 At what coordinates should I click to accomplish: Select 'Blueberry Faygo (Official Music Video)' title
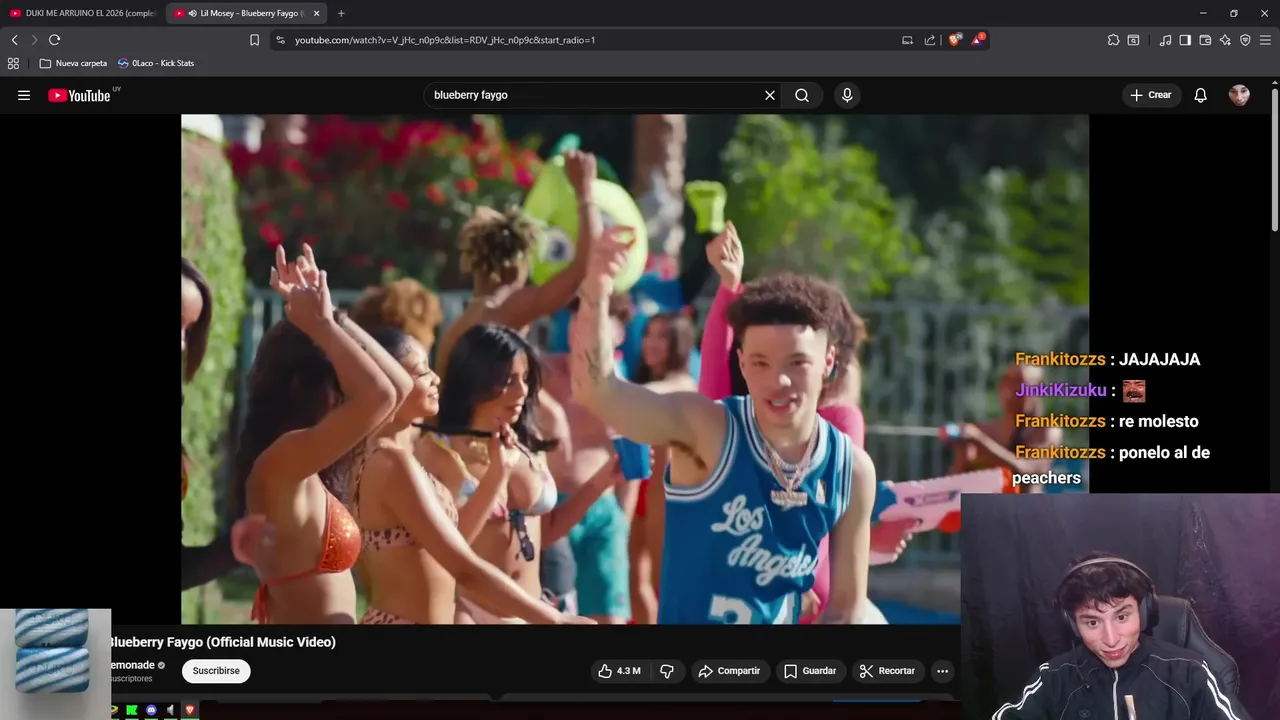tap(222, 642)
